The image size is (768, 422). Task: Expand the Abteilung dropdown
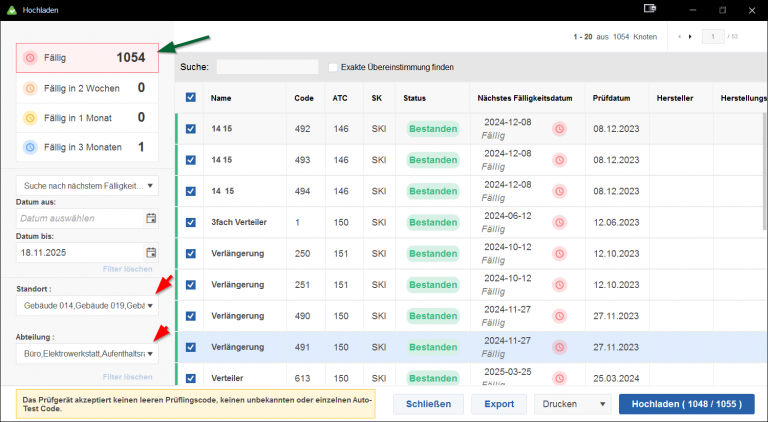(x=151, y=354)
